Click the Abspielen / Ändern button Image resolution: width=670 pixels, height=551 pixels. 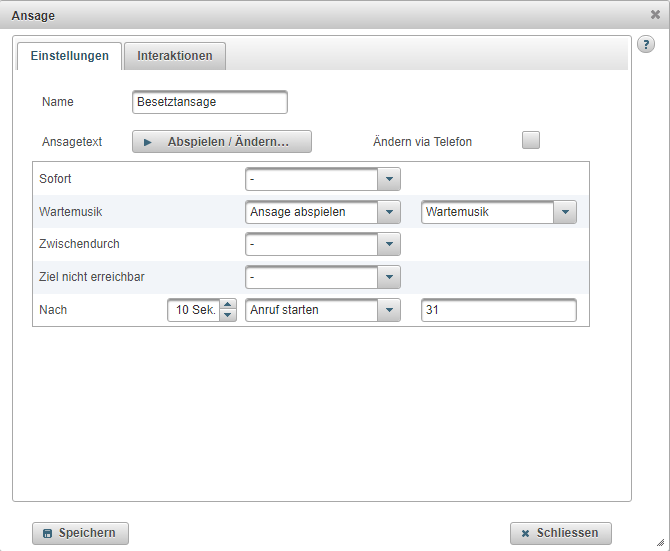click(x=222, y=142)
